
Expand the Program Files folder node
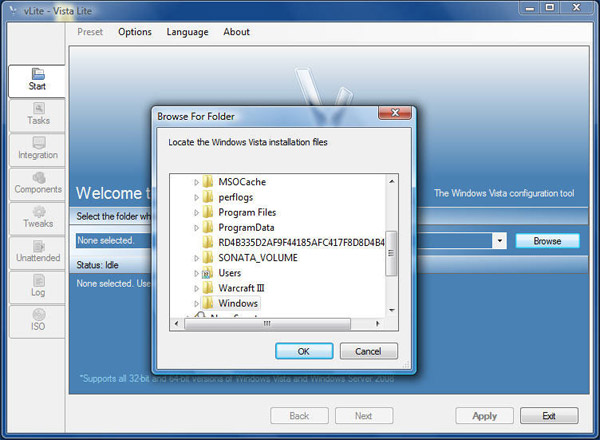tap(196, 212)
